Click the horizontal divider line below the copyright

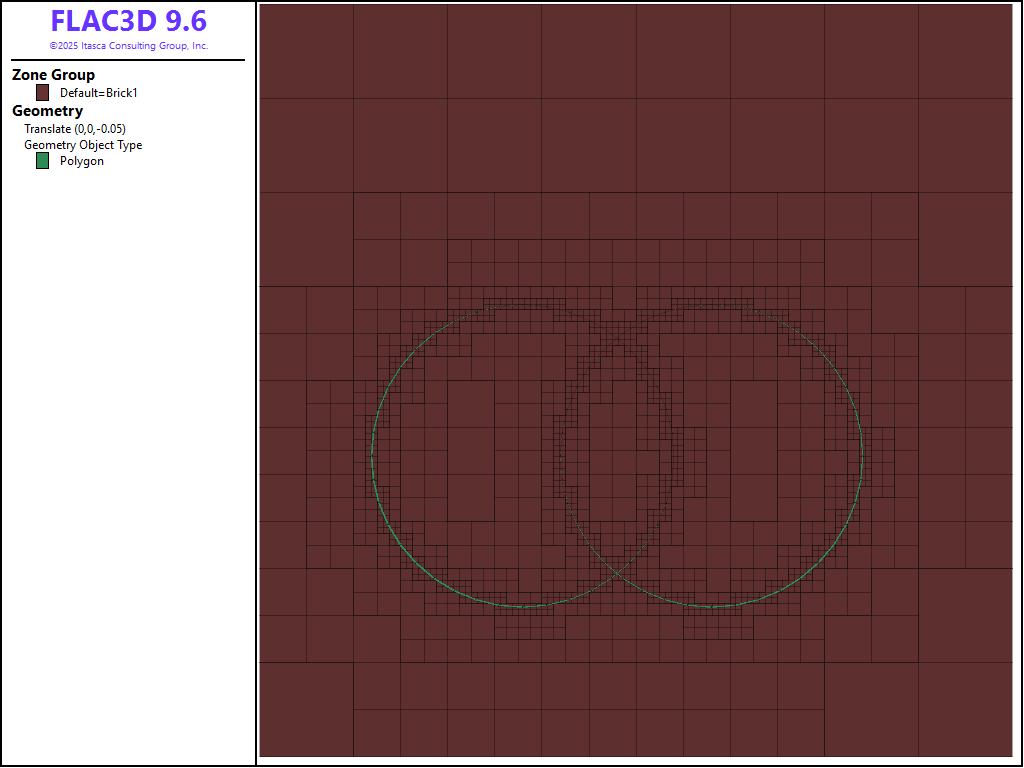tap(128, 60)
